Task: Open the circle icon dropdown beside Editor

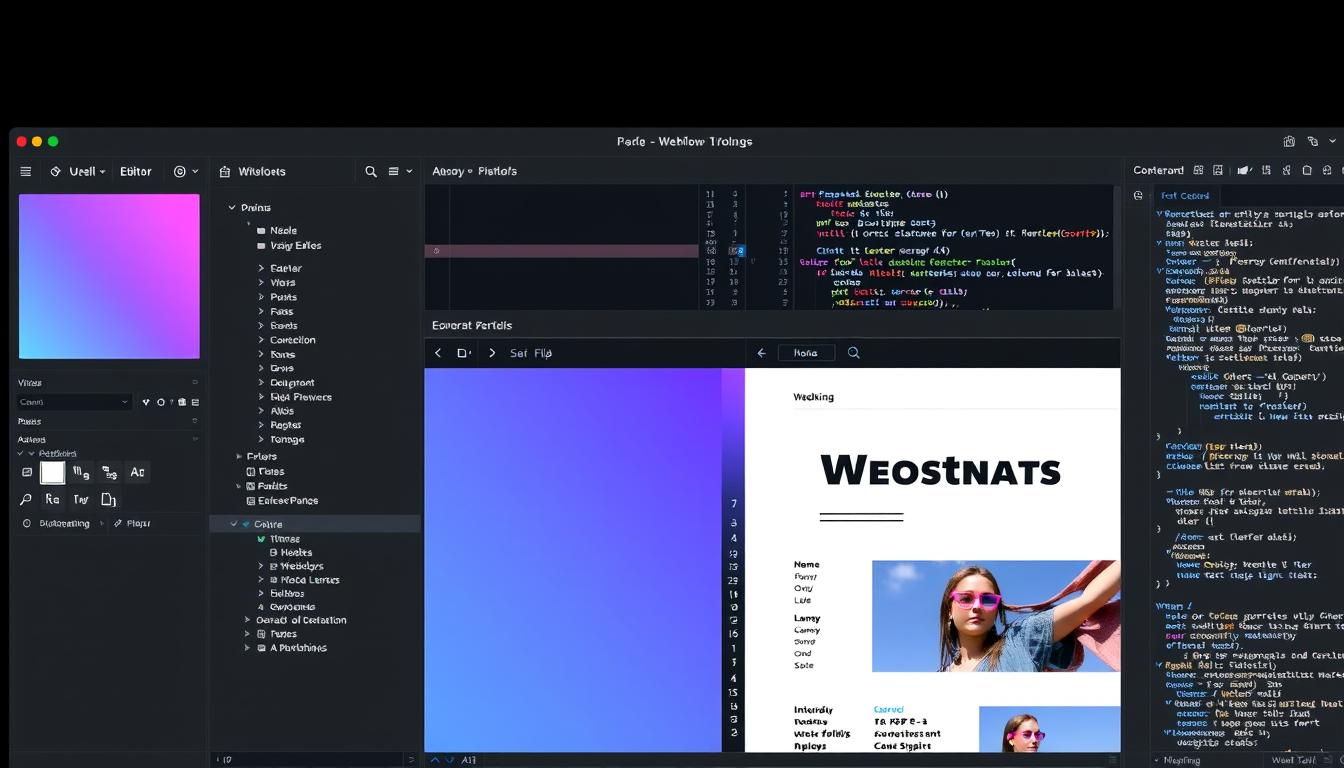Action: 186,172
